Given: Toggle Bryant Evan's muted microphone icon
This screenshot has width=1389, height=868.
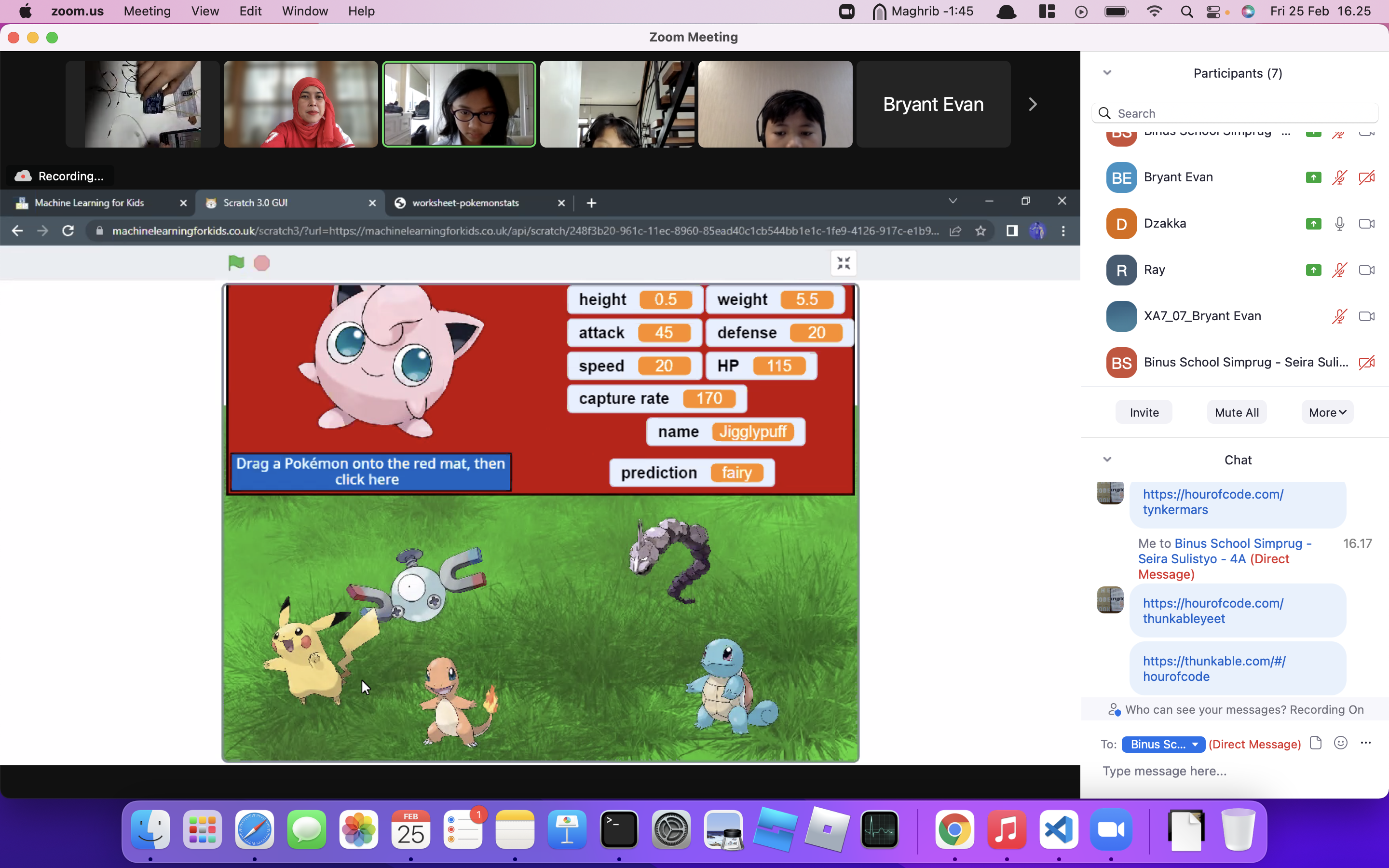Looking at the screenshot, I should click(1339, 177).
